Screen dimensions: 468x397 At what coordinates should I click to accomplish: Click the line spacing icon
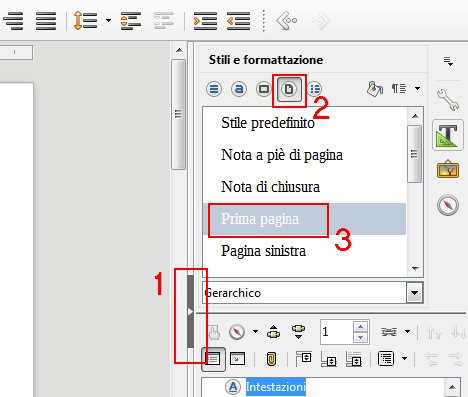tap(85, 21)
